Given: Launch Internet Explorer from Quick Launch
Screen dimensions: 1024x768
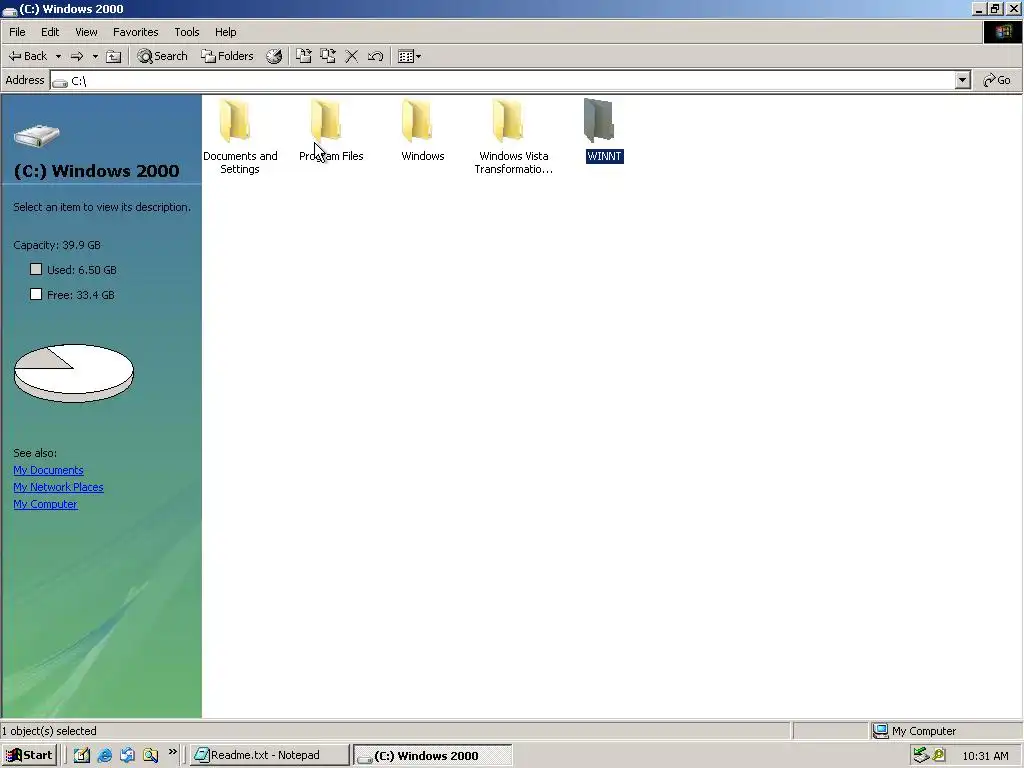Looking at the screenshot, I should (104, 756).
